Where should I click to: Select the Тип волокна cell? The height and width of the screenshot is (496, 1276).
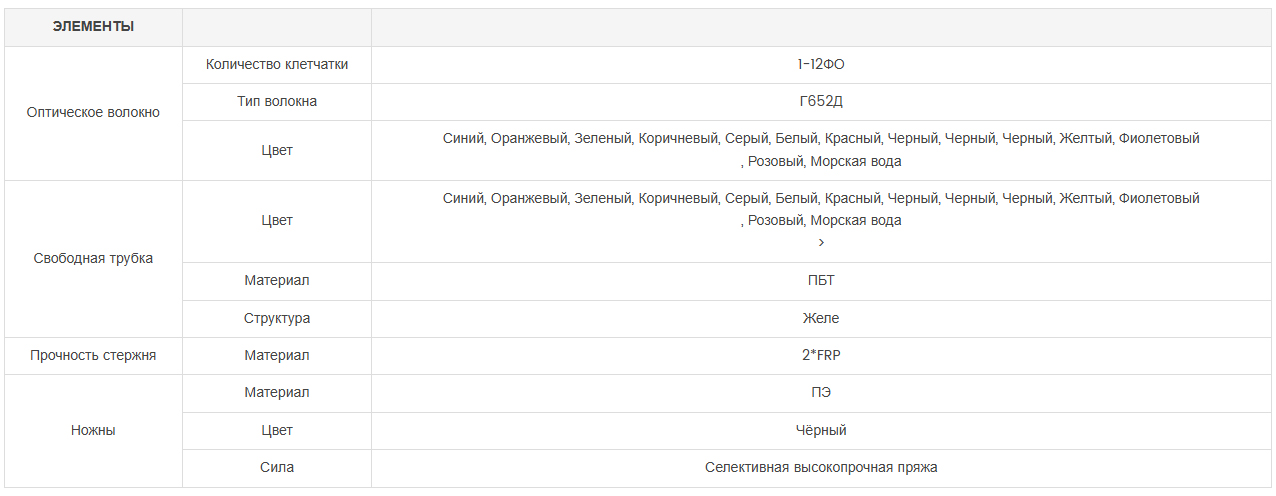click(x=277, y=102)
